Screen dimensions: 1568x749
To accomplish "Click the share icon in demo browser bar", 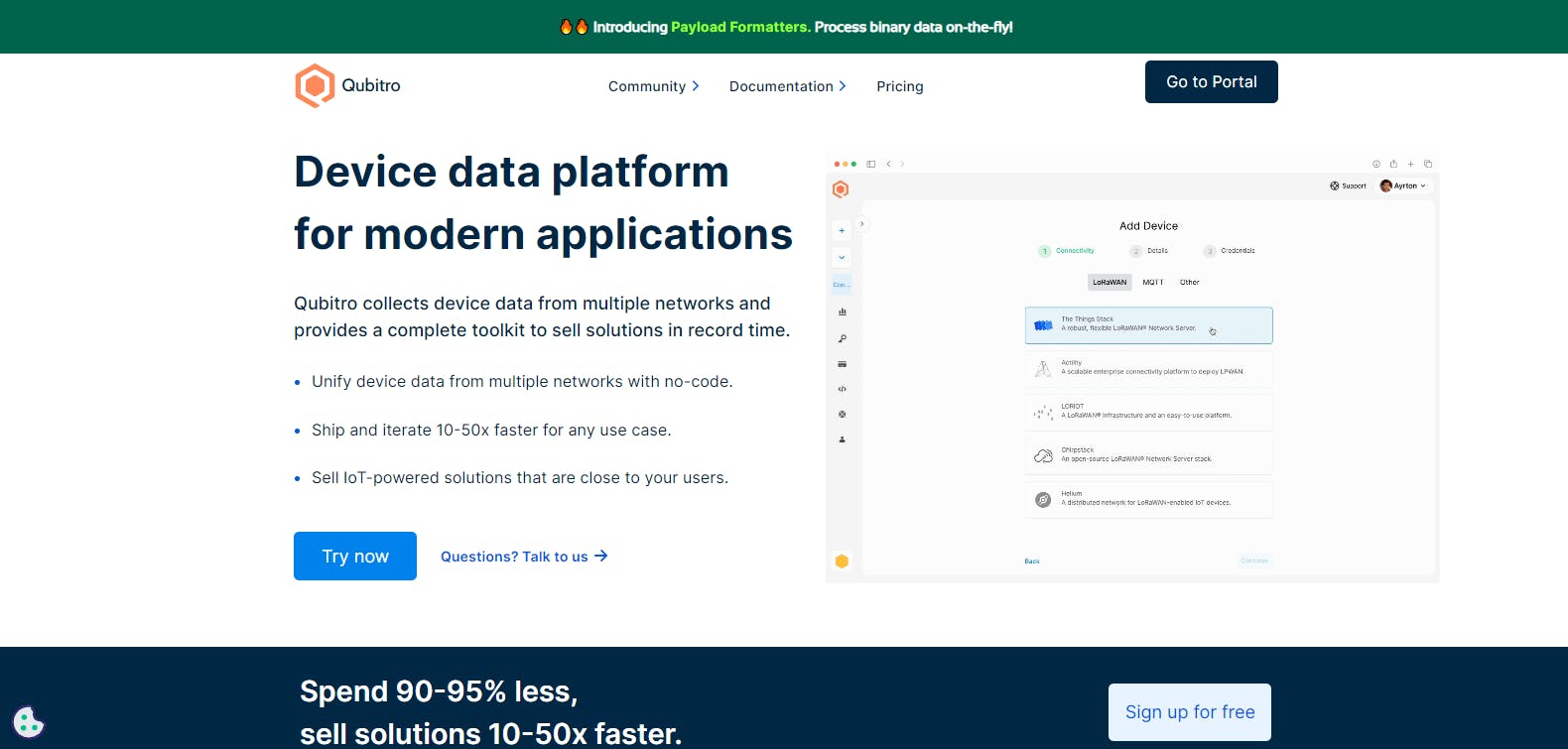I will (x=1393, y=164).
